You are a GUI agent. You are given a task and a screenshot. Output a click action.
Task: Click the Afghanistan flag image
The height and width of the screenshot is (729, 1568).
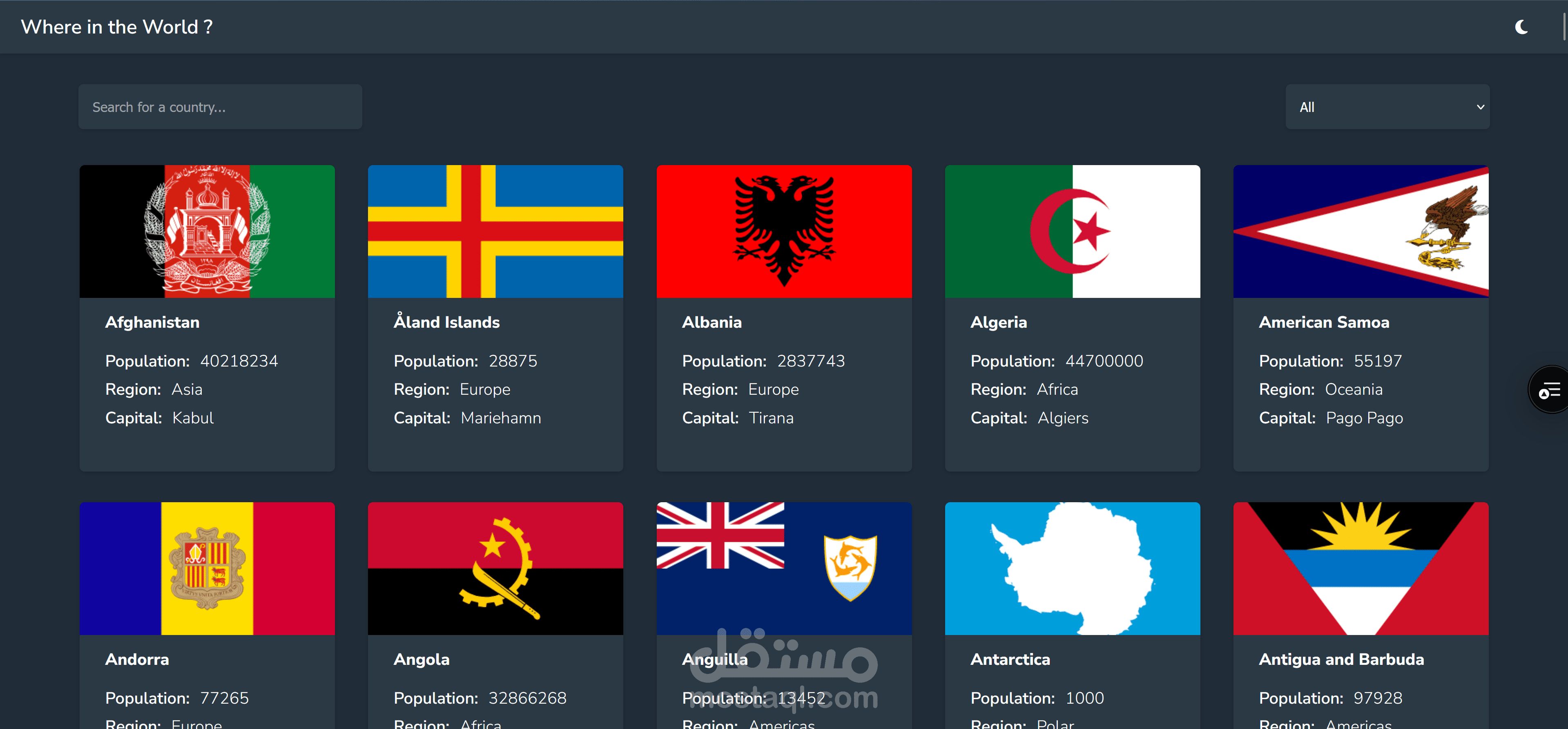(x=207, y=231)
